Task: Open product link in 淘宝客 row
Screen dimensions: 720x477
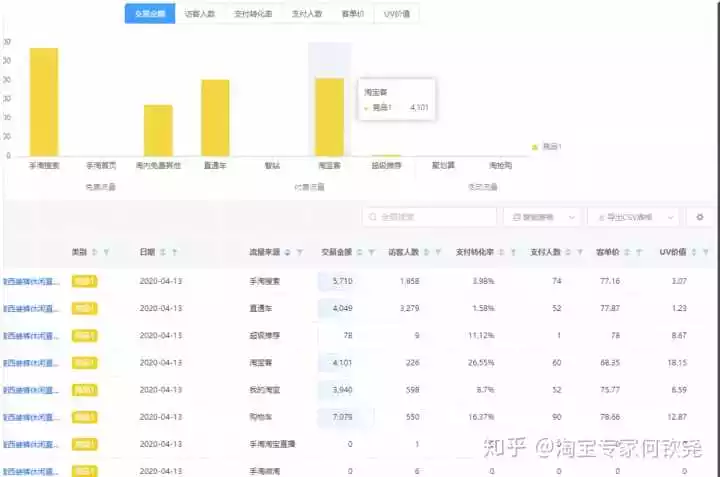Action: coord(31,363)
